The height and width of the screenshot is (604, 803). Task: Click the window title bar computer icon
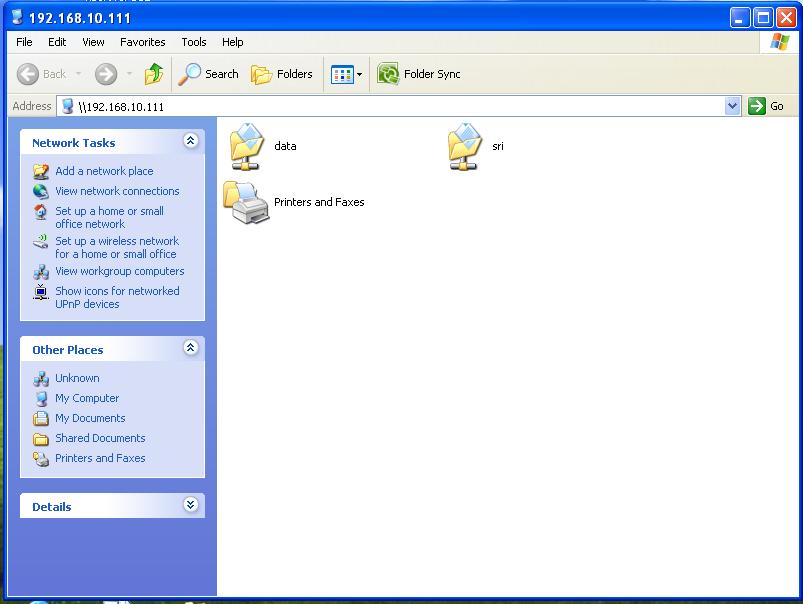[17, 17]
